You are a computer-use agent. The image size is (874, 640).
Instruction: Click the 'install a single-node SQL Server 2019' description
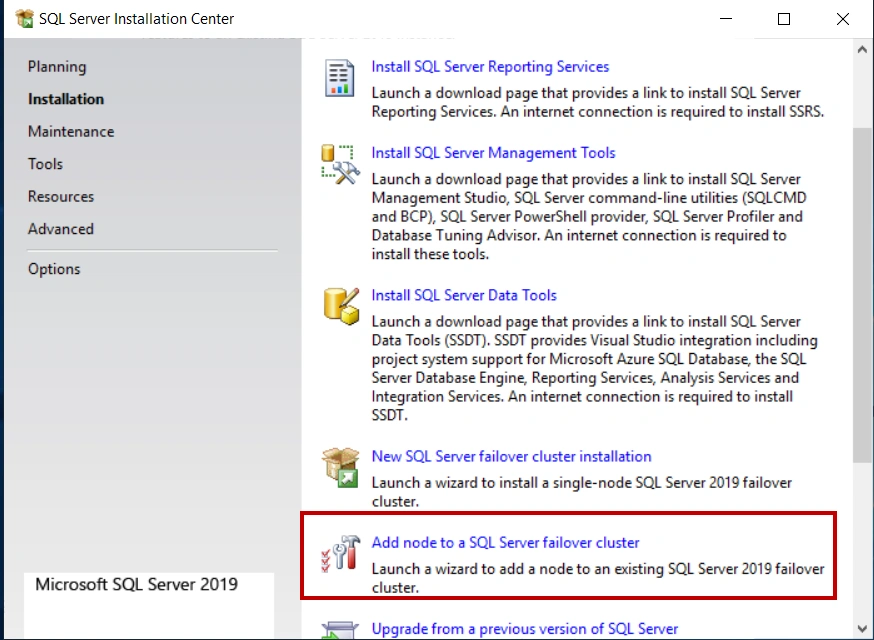tap(581, 492)
